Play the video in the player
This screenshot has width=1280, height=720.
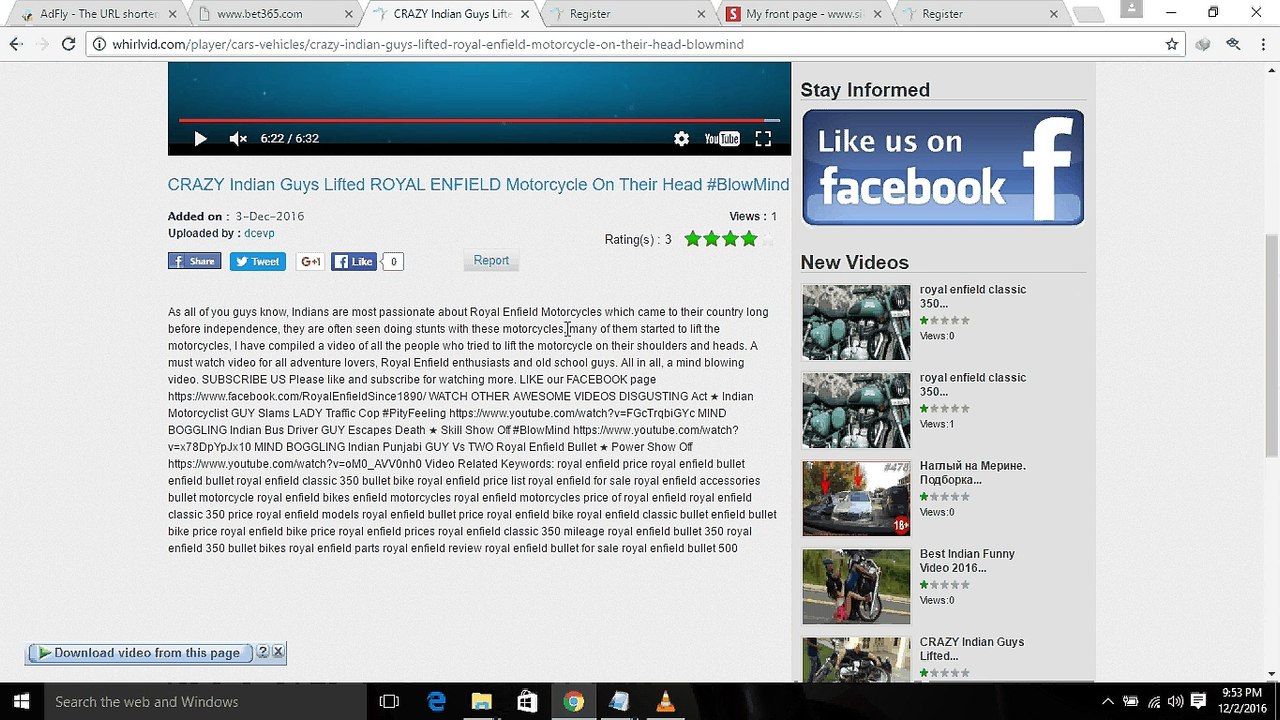coord(200,139)
